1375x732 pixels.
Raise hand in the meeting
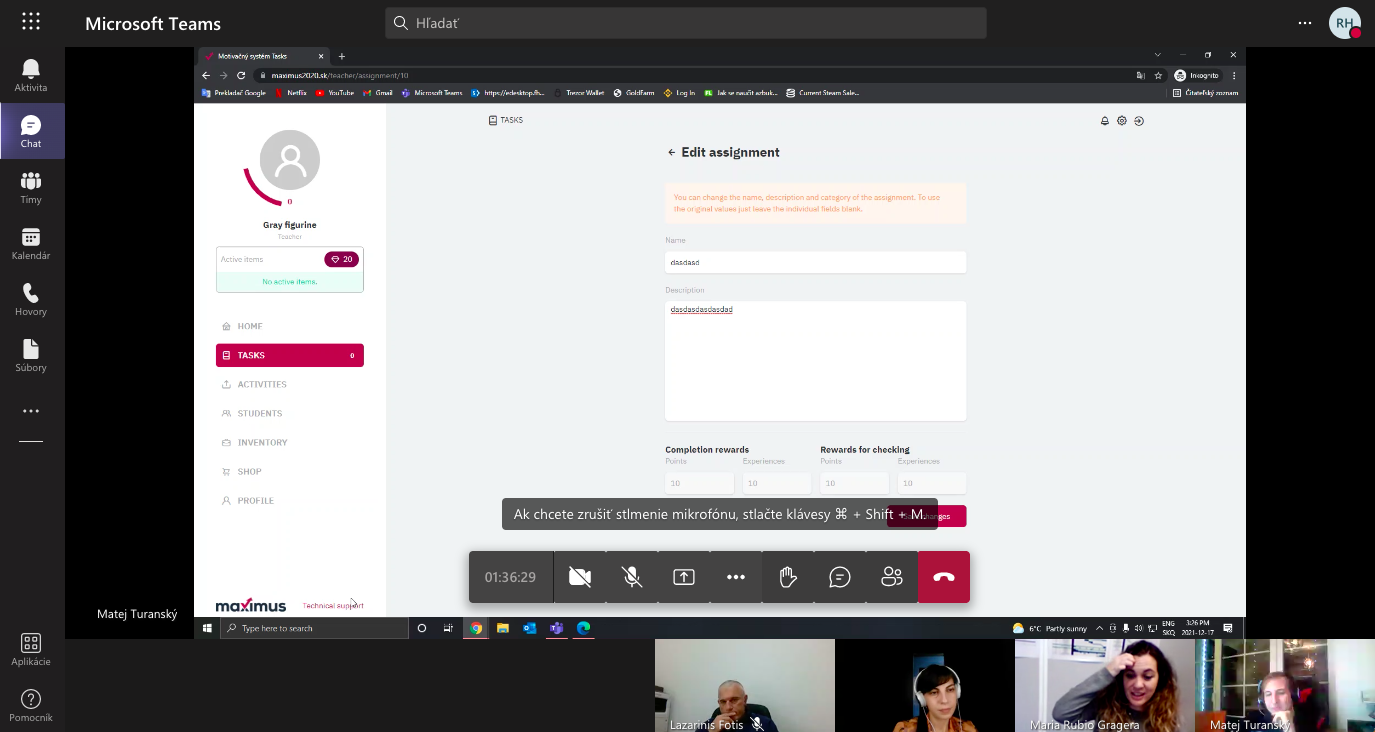788,577
